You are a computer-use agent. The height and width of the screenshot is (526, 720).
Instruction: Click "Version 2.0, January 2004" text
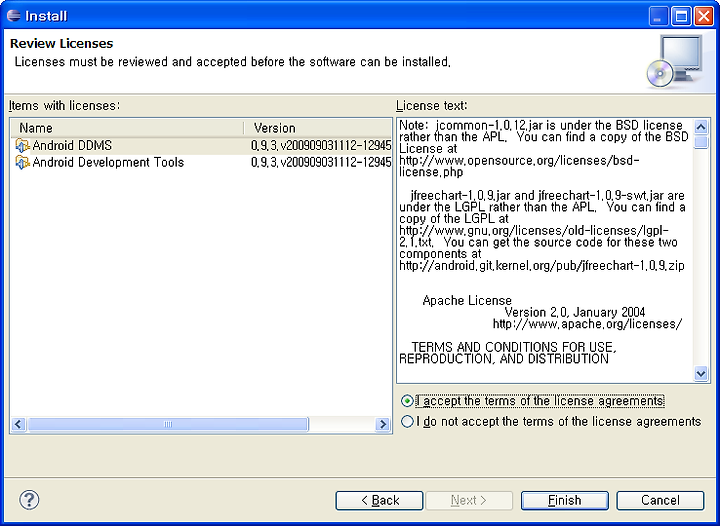pyautogui.click(x=574, y=313)
